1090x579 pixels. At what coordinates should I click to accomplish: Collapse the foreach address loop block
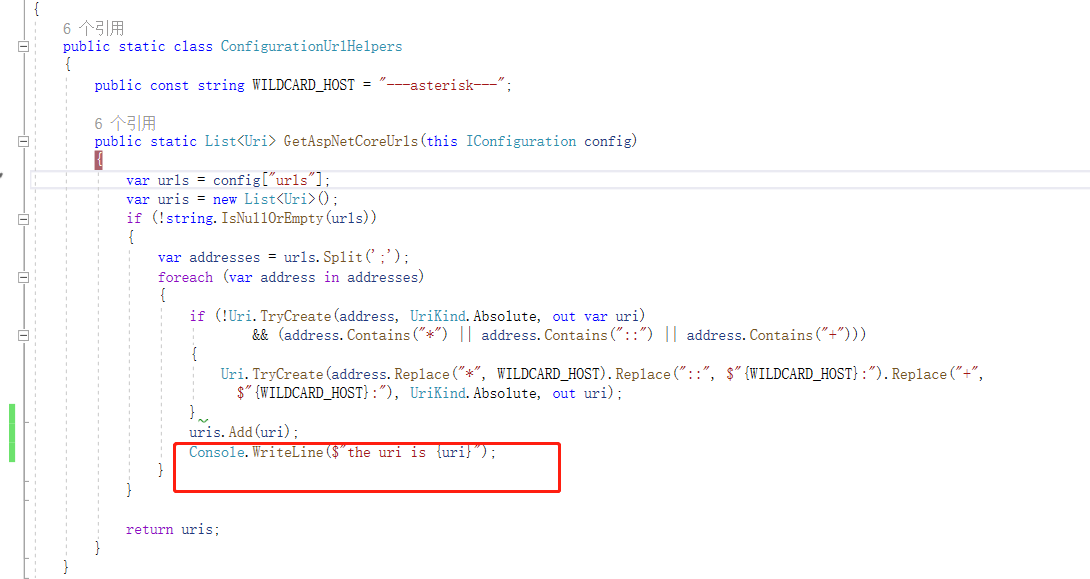pyautogui.click(x=23, y=277)
